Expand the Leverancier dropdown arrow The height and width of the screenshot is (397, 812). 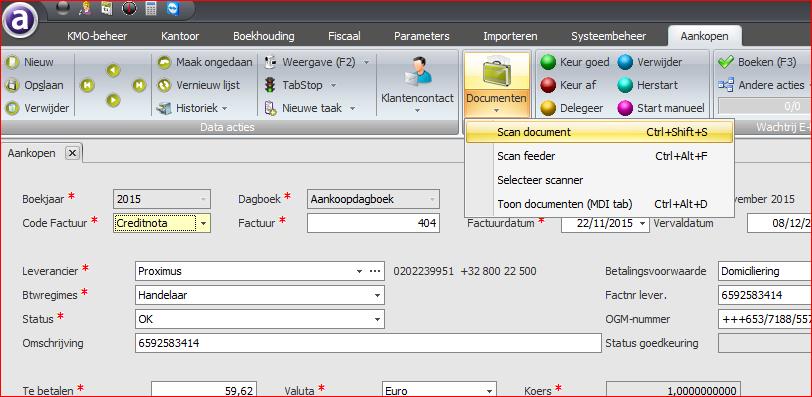tap(359, 271)
